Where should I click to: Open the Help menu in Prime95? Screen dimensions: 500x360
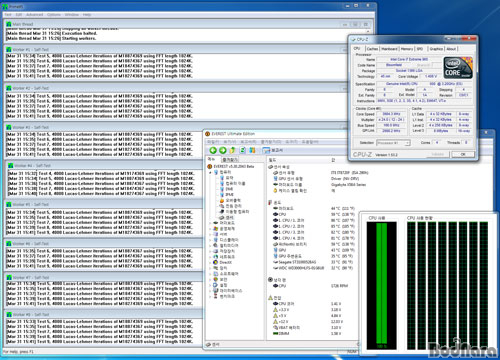point(87,15)
